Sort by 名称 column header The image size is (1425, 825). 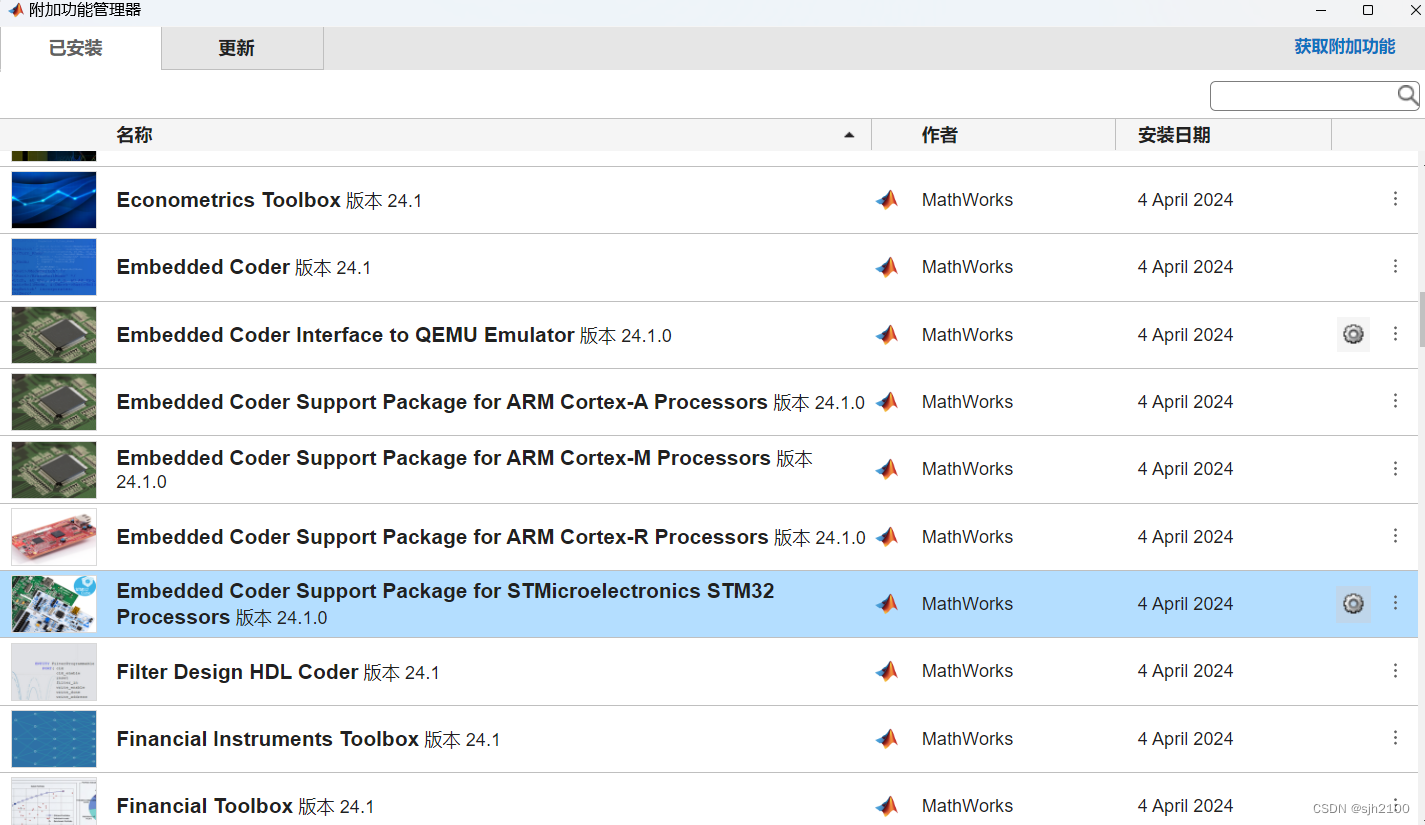[134, 135]
